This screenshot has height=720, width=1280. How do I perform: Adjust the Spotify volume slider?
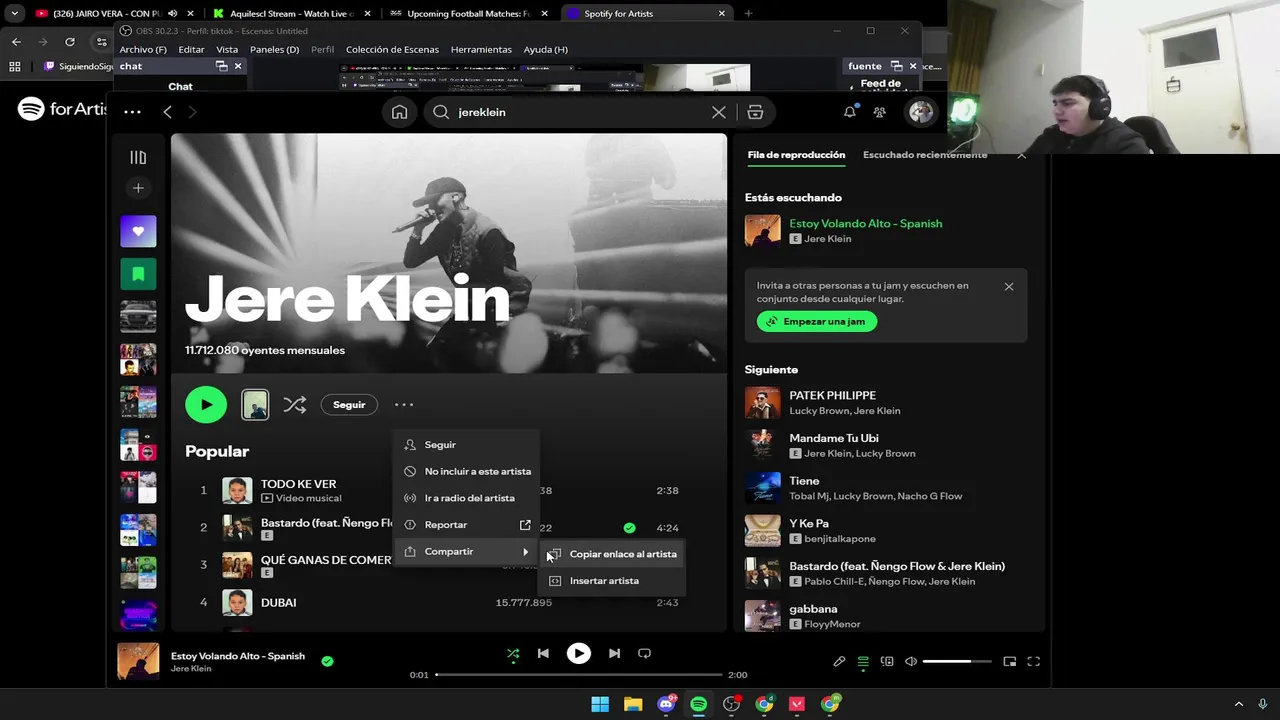pos(957,661)
